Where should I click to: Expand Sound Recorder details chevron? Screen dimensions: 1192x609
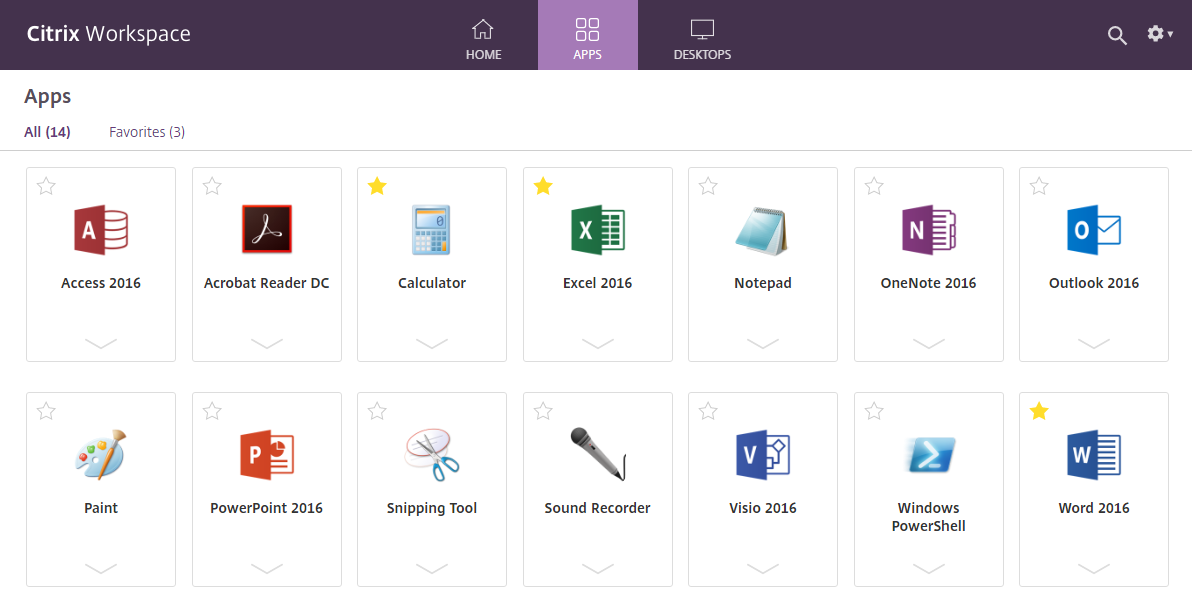(x=598, y=569)
